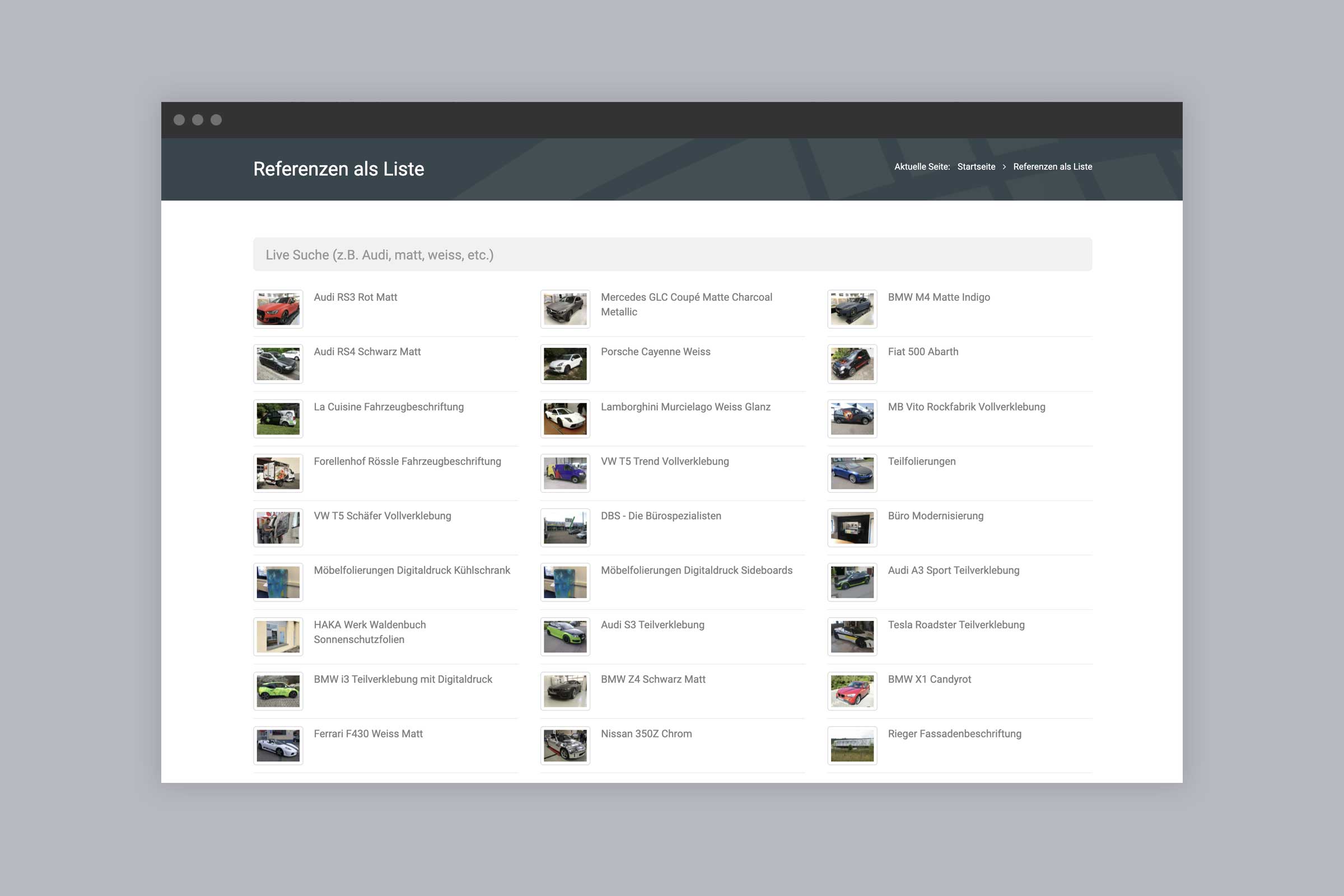The width and height of the screenshot is (1344, 896).
Task: Click the Audi RS3 Rot Matt thumbnail
Action: click(x=278, y=309)
